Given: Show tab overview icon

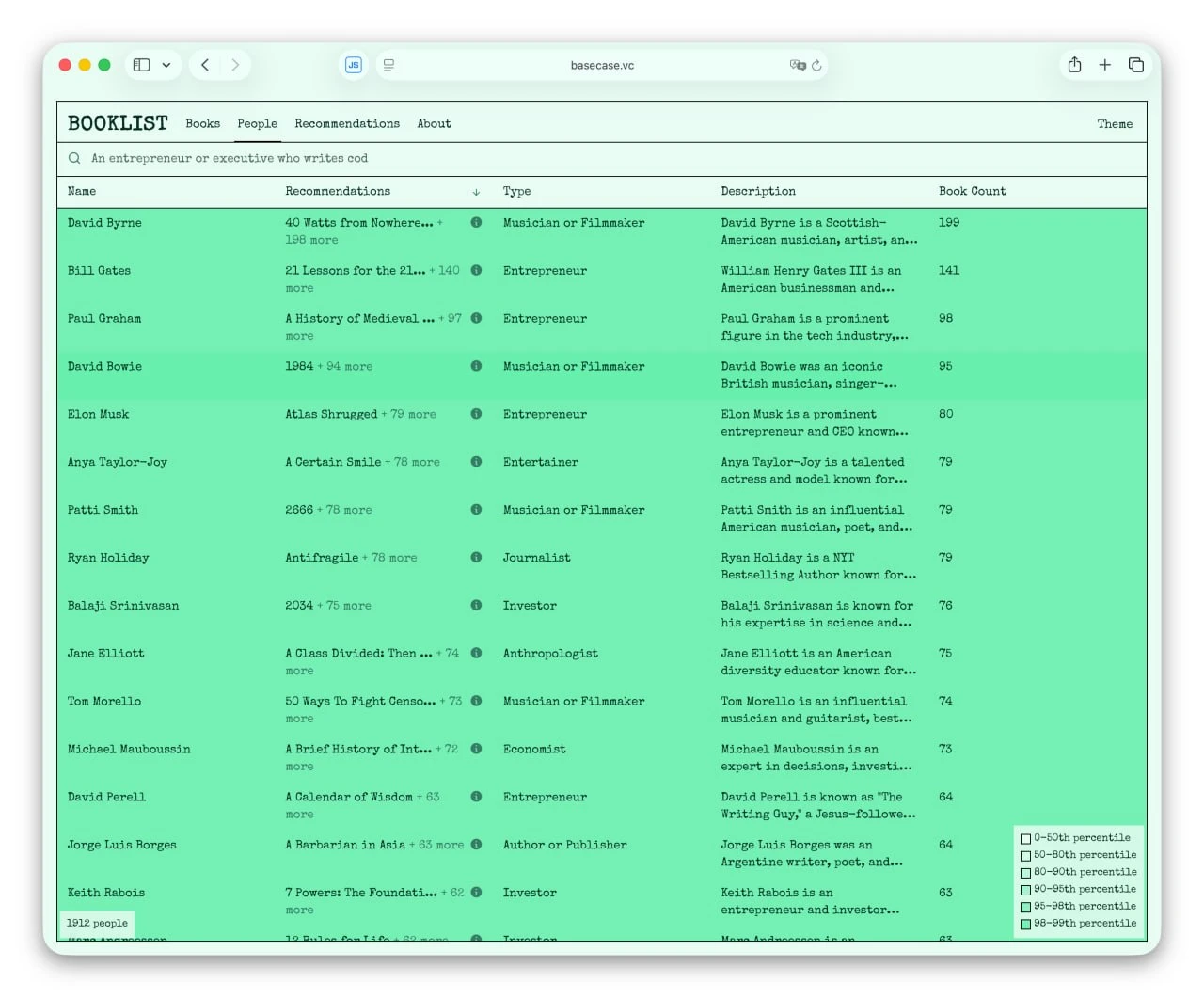Looking at the screenshot, I should (1136, 65).
